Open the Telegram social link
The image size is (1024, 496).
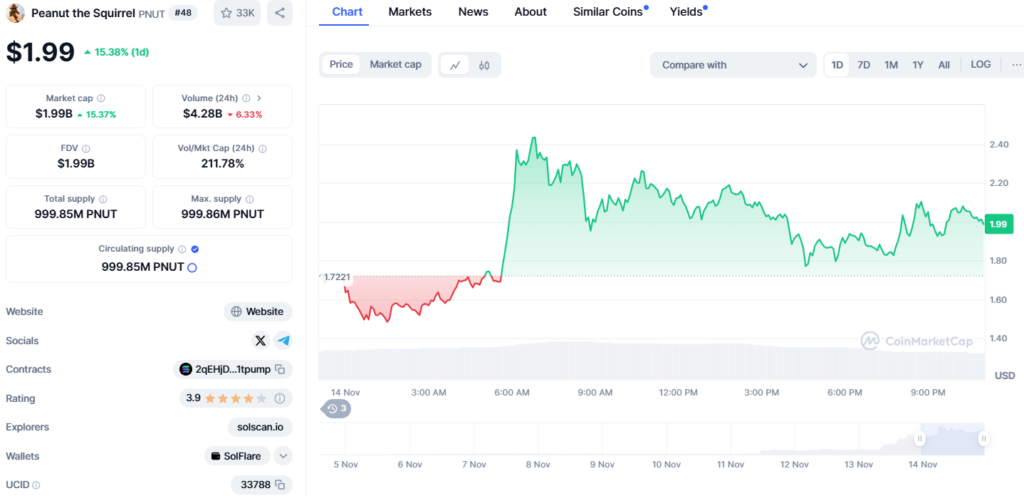point(283,341)
